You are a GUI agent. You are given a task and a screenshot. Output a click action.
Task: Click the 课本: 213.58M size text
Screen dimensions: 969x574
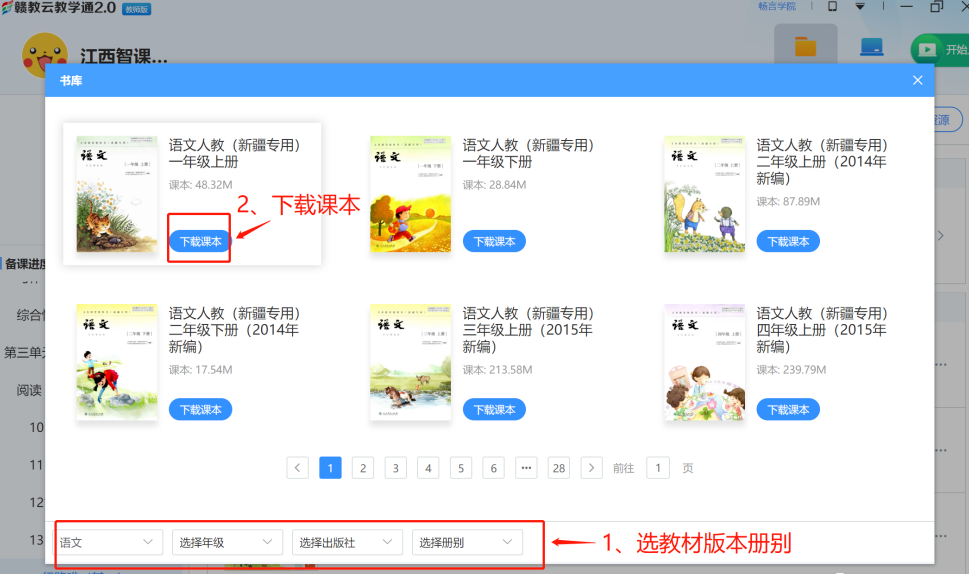click(497, 369)
